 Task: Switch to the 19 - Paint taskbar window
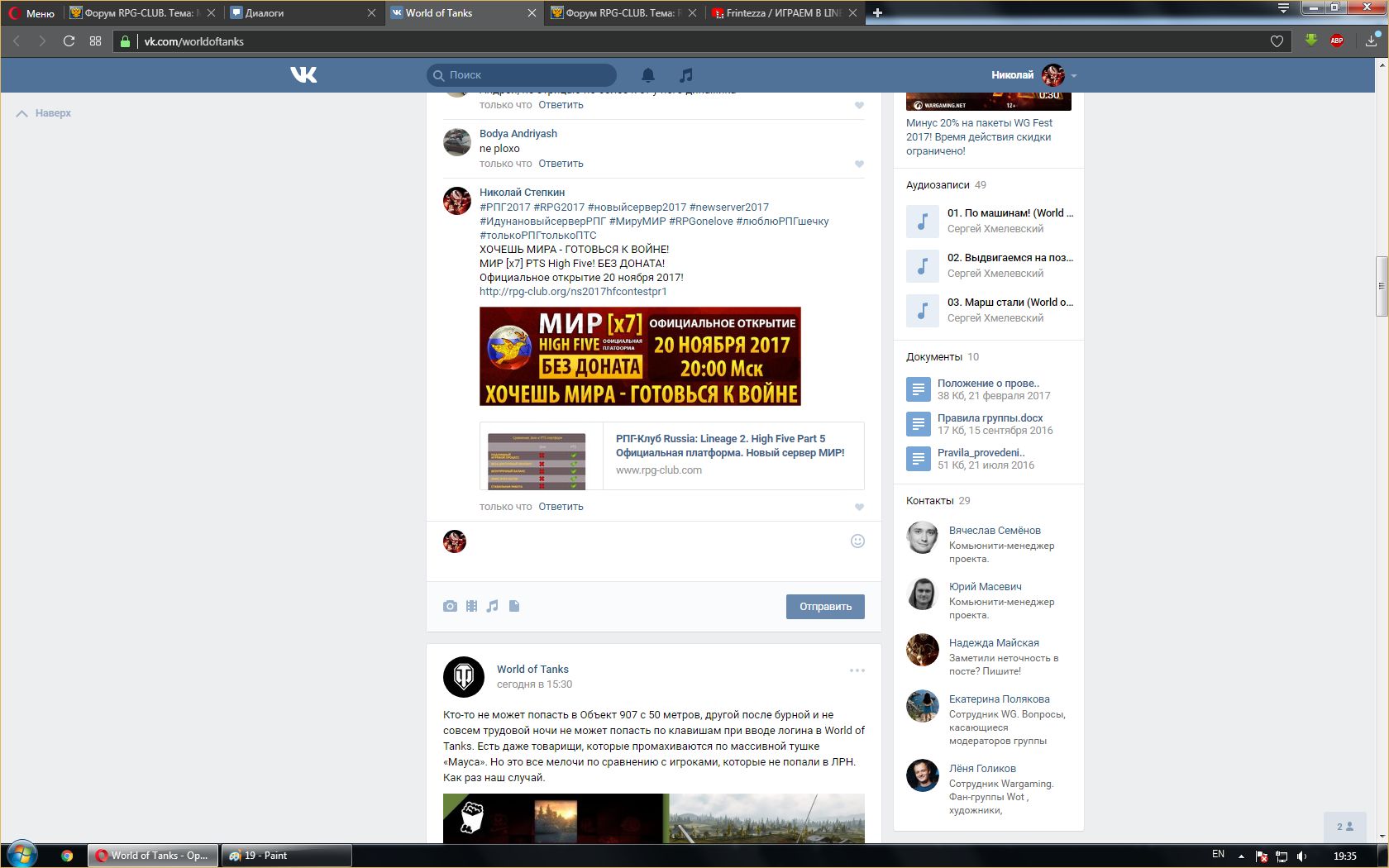coord(286,856)
